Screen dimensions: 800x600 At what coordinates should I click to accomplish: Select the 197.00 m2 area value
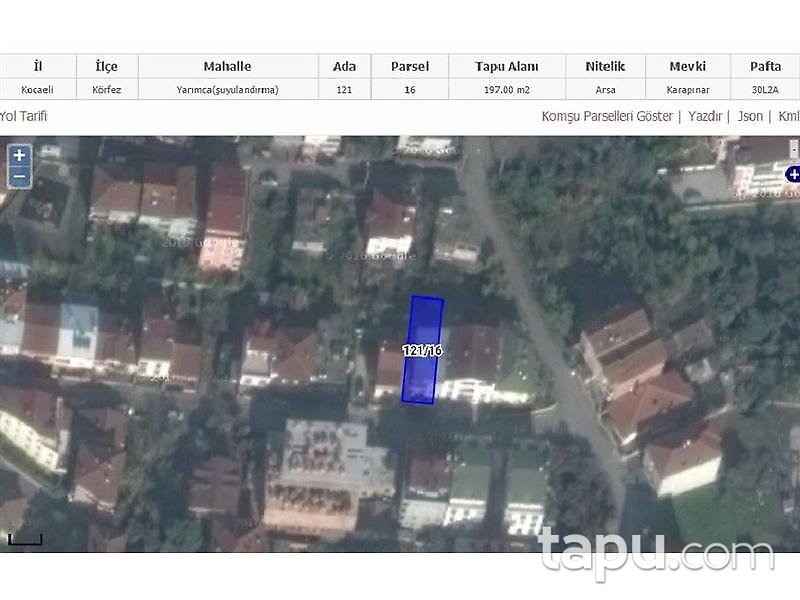[x=507, y=90]
